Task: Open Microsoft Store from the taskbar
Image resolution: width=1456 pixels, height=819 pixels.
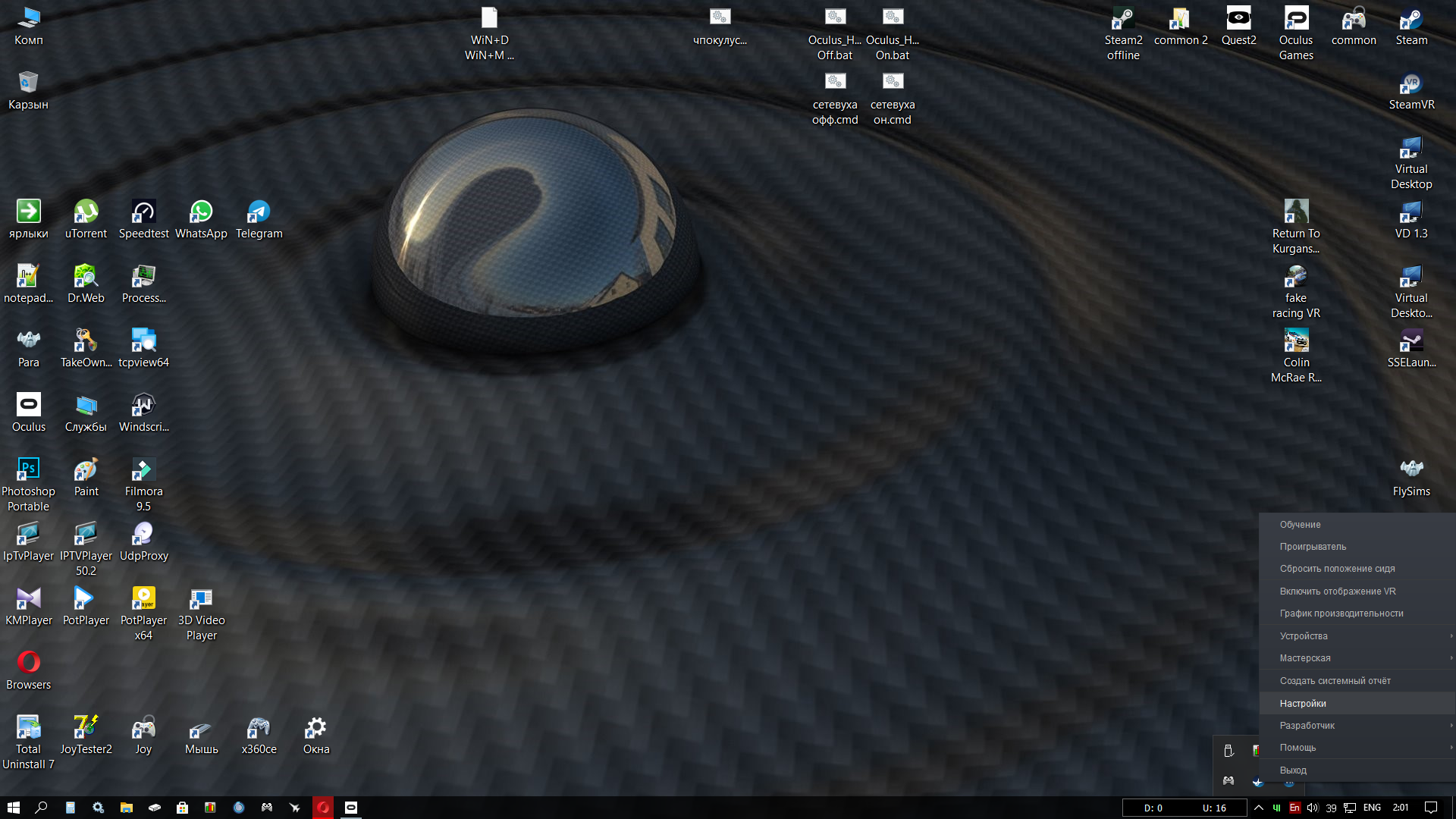Action: click(182, 808)
